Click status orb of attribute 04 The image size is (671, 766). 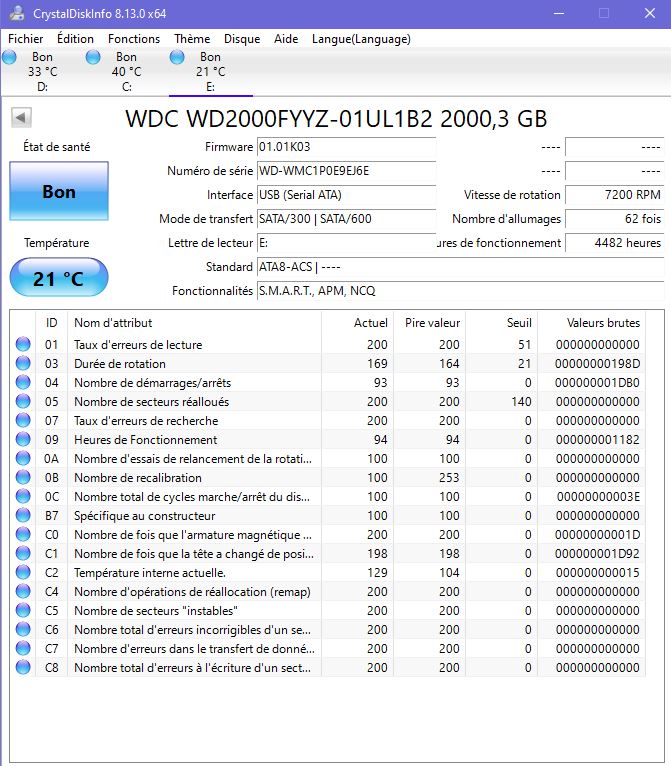pos(23,383)
